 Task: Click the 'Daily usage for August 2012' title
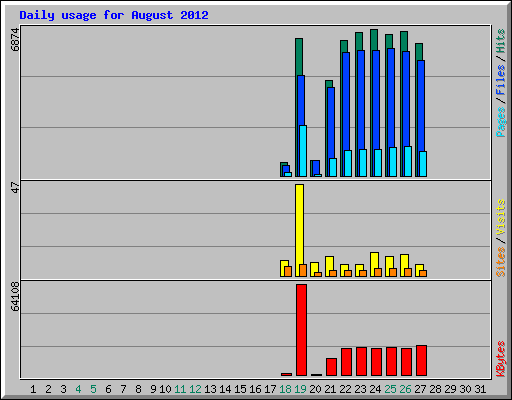[114, 15]
